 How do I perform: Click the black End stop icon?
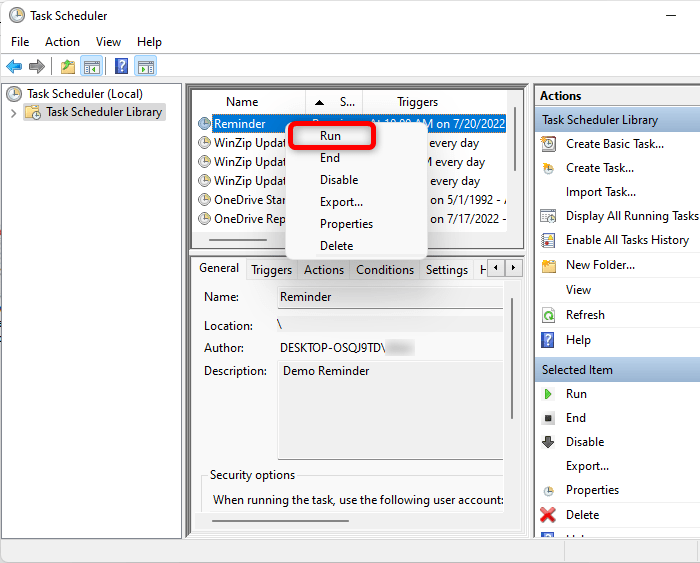click(x=548, y=418)
